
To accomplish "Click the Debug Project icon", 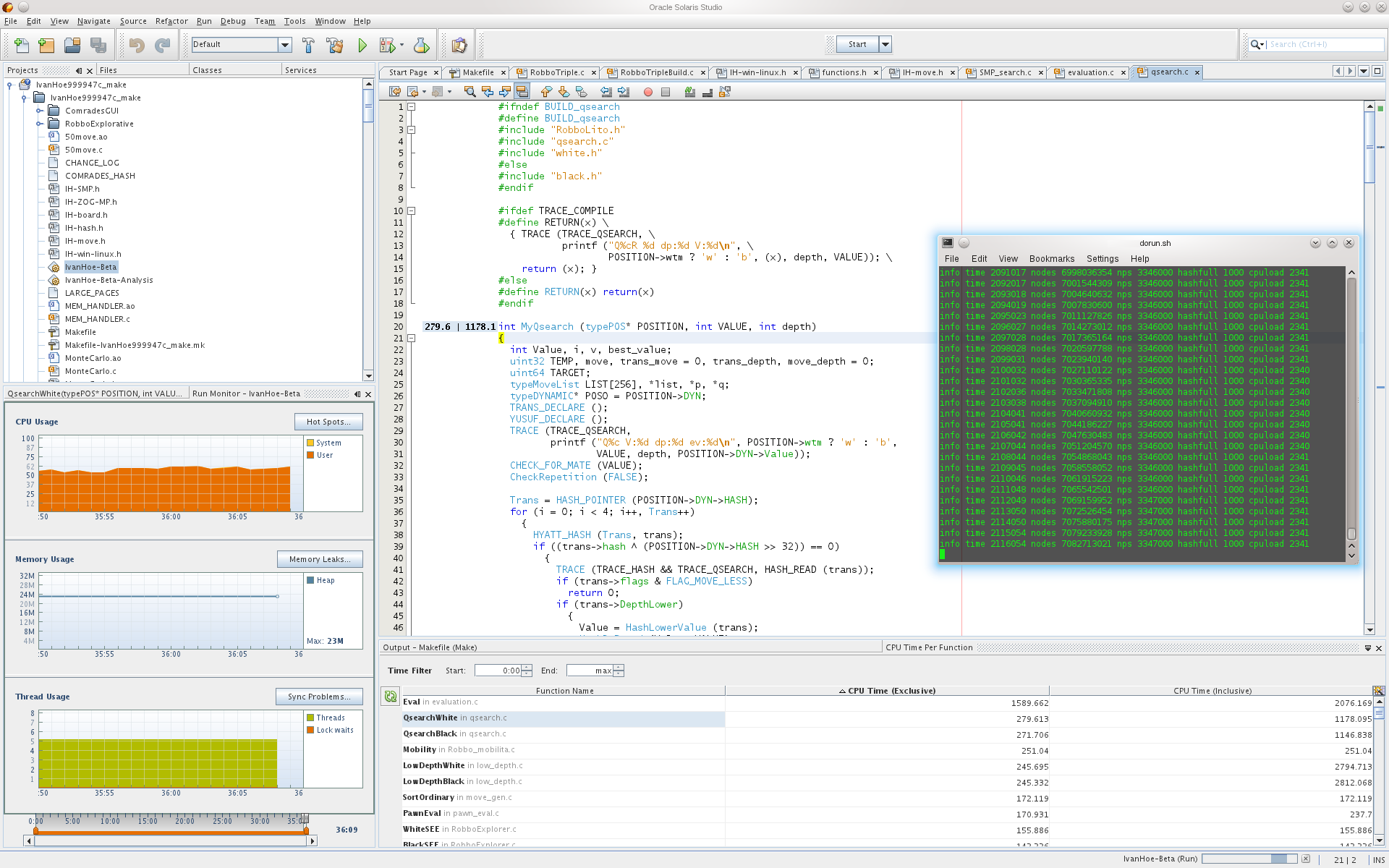I will pos(388,45).
